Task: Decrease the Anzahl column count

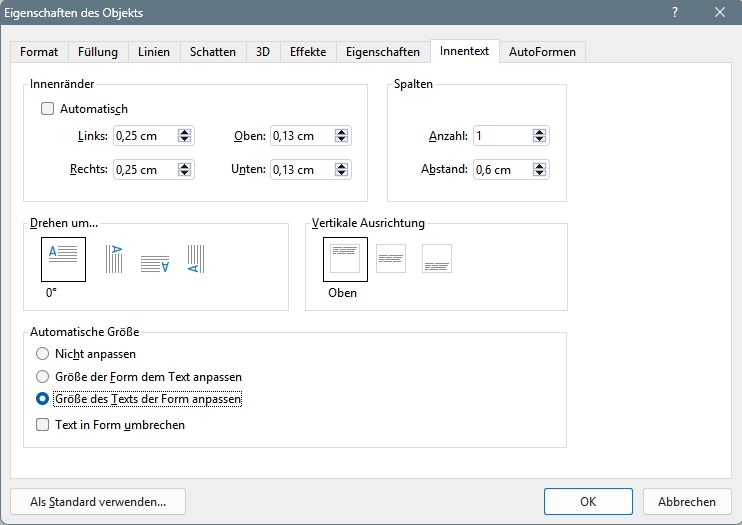Action: (x=539, y=140)
